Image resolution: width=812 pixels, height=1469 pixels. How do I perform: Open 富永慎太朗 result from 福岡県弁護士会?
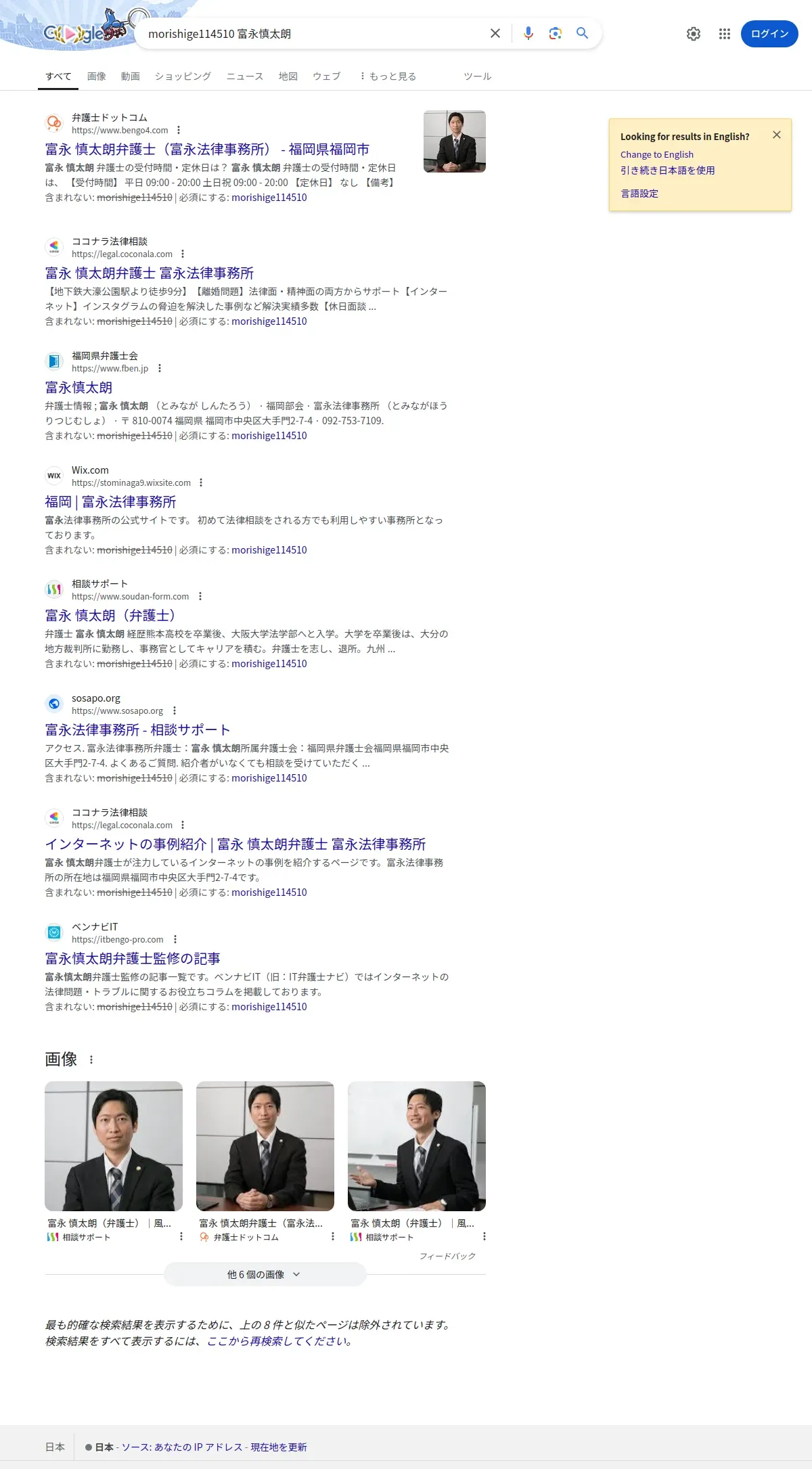78,388
